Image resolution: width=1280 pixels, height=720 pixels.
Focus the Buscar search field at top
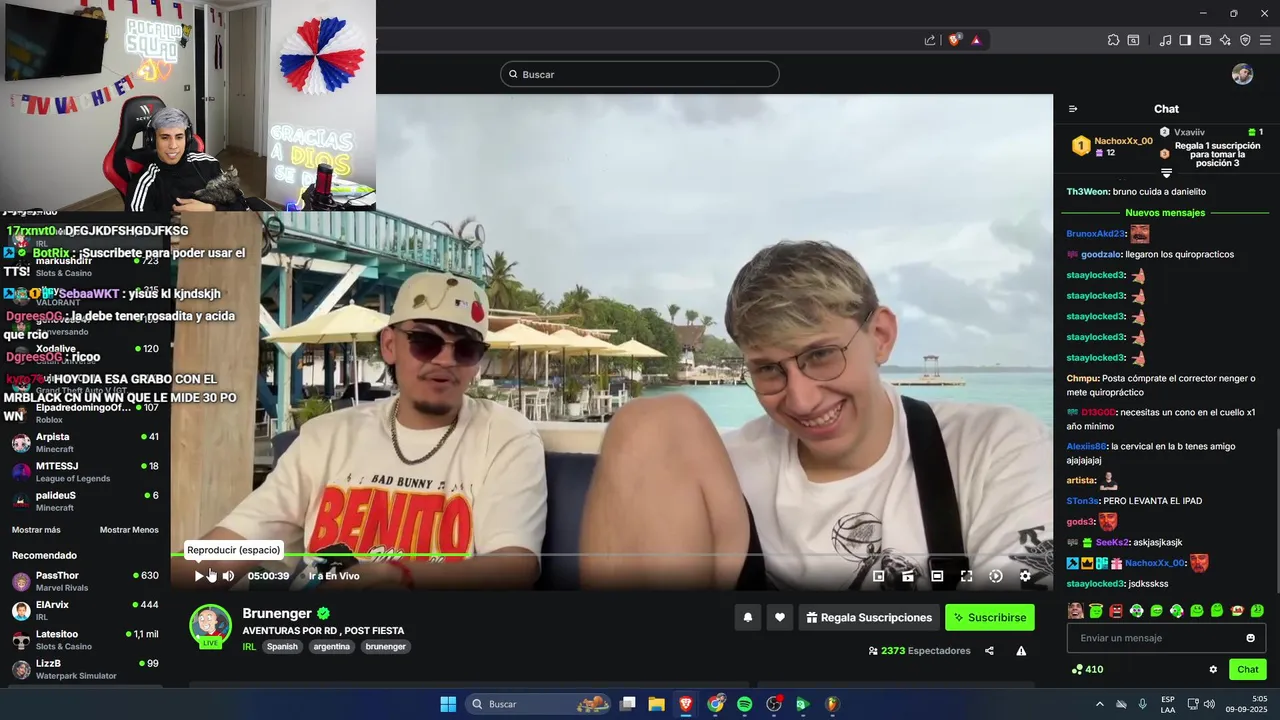pyautogui.click(x=640, y=74)
